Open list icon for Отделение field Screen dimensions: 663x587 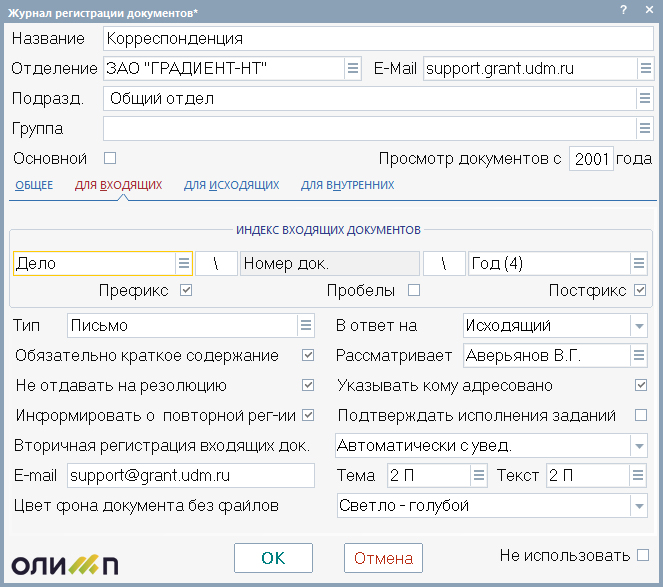[x=353, y=68]
